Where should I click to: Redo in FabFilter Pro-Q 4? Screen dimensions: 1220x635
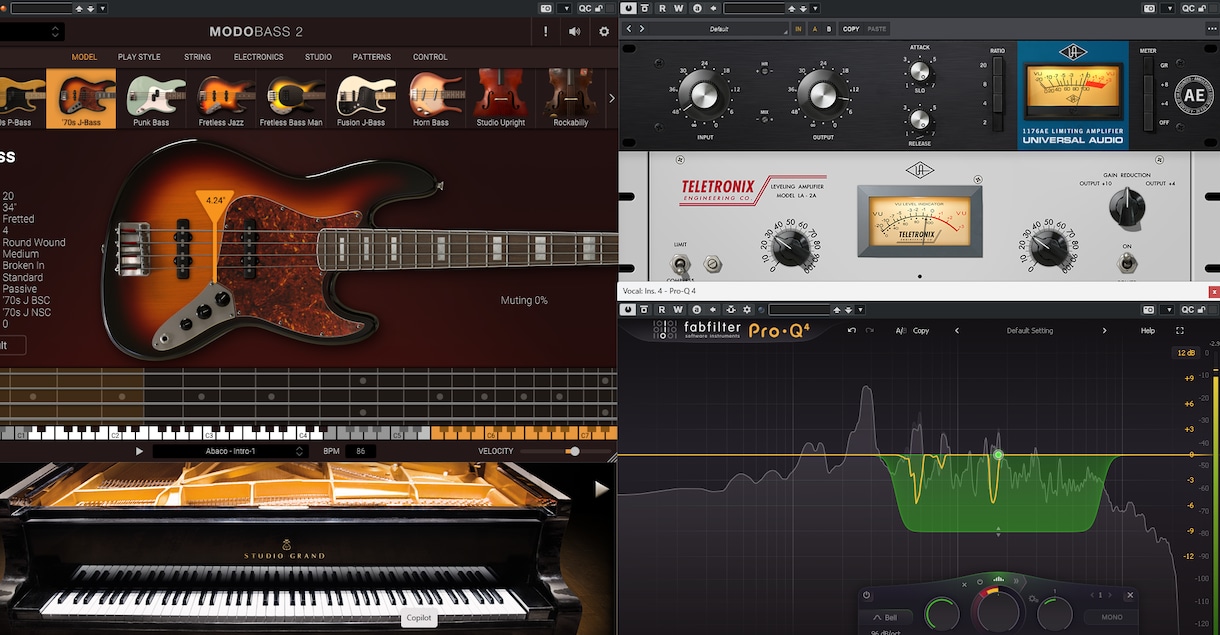[869, 330]
